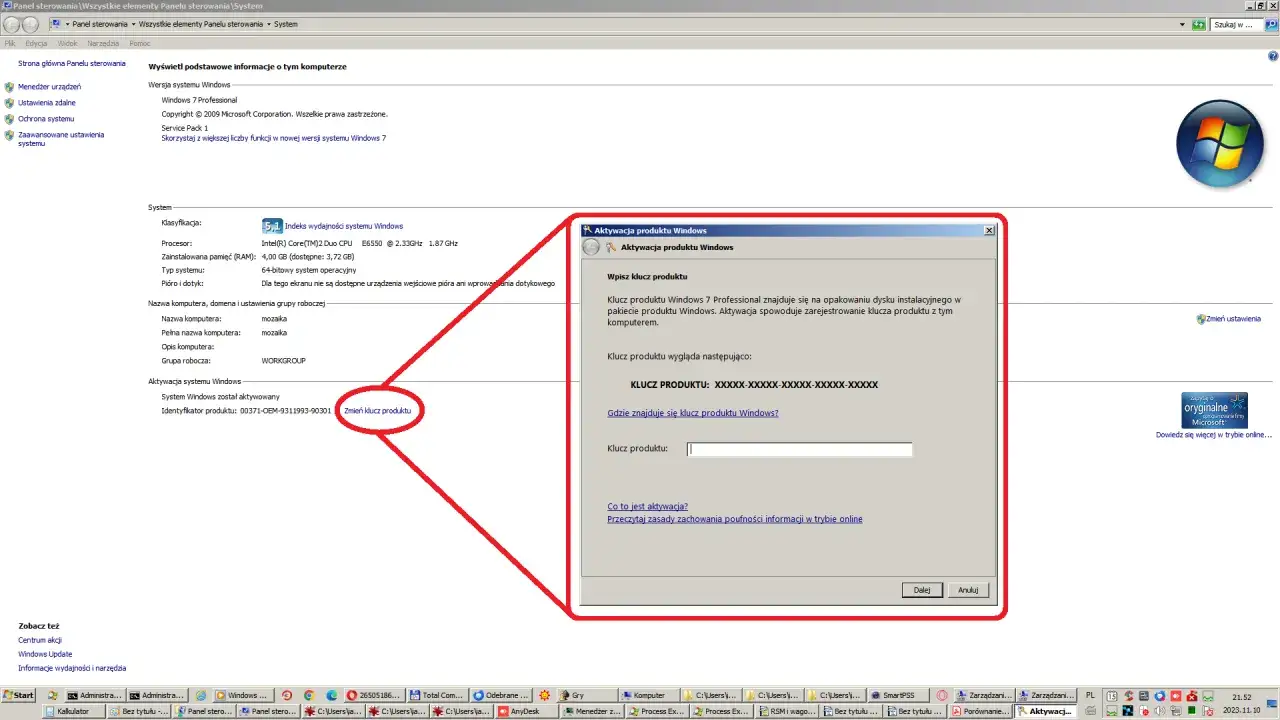Open the Windows performance index rating icon
1280x720 pixels.
[272, 225]
